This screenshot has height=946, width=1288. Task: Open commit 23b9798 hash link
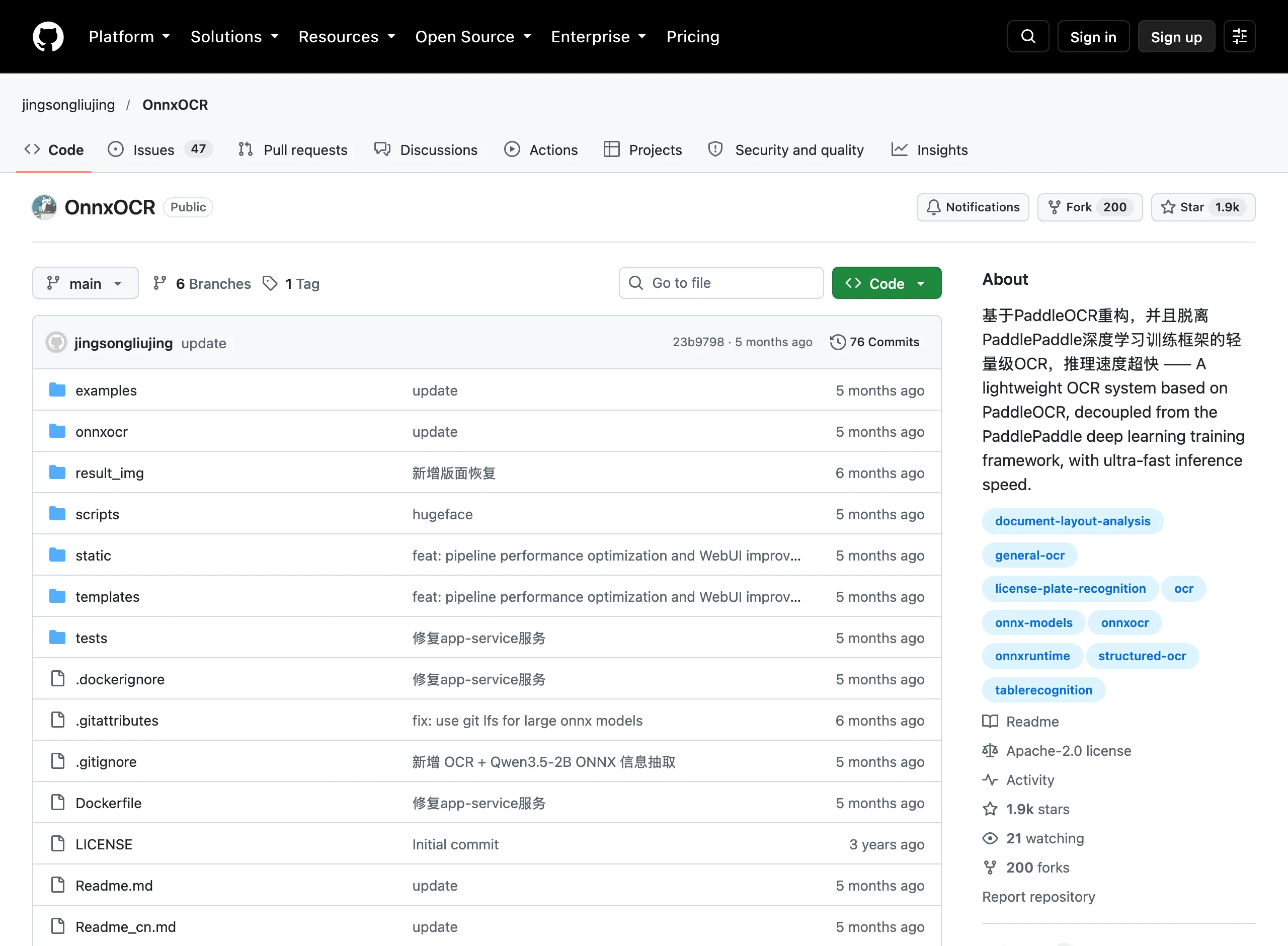point(698,342)
